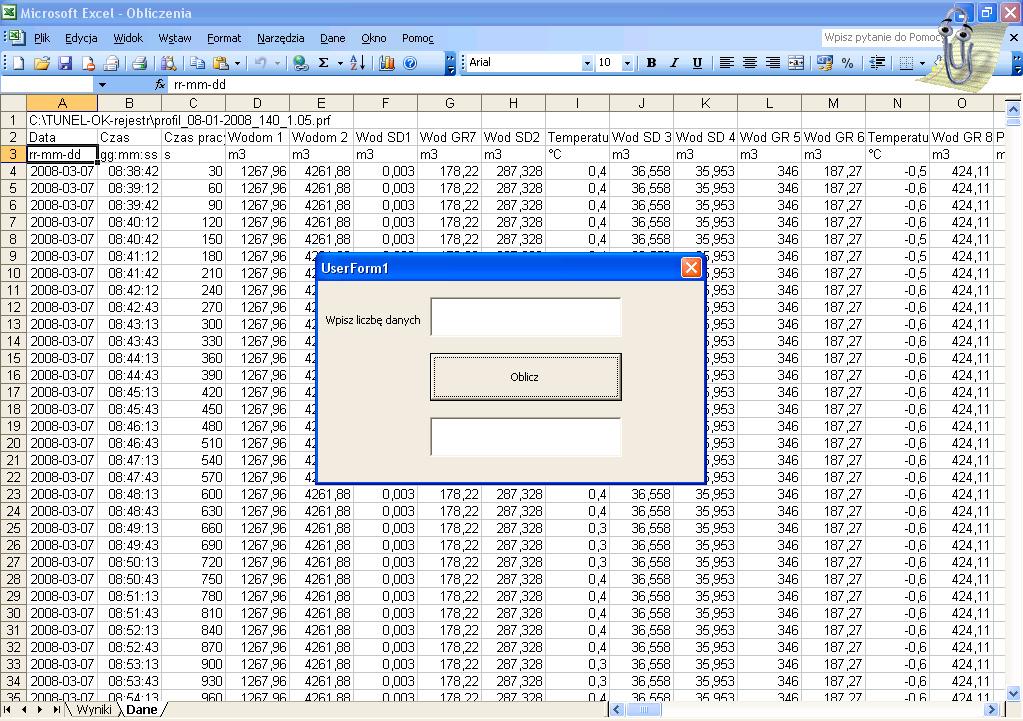Sort ascending with the A-Z icon
Screen dimensions: 1023x721
click(x=358, y=63)
